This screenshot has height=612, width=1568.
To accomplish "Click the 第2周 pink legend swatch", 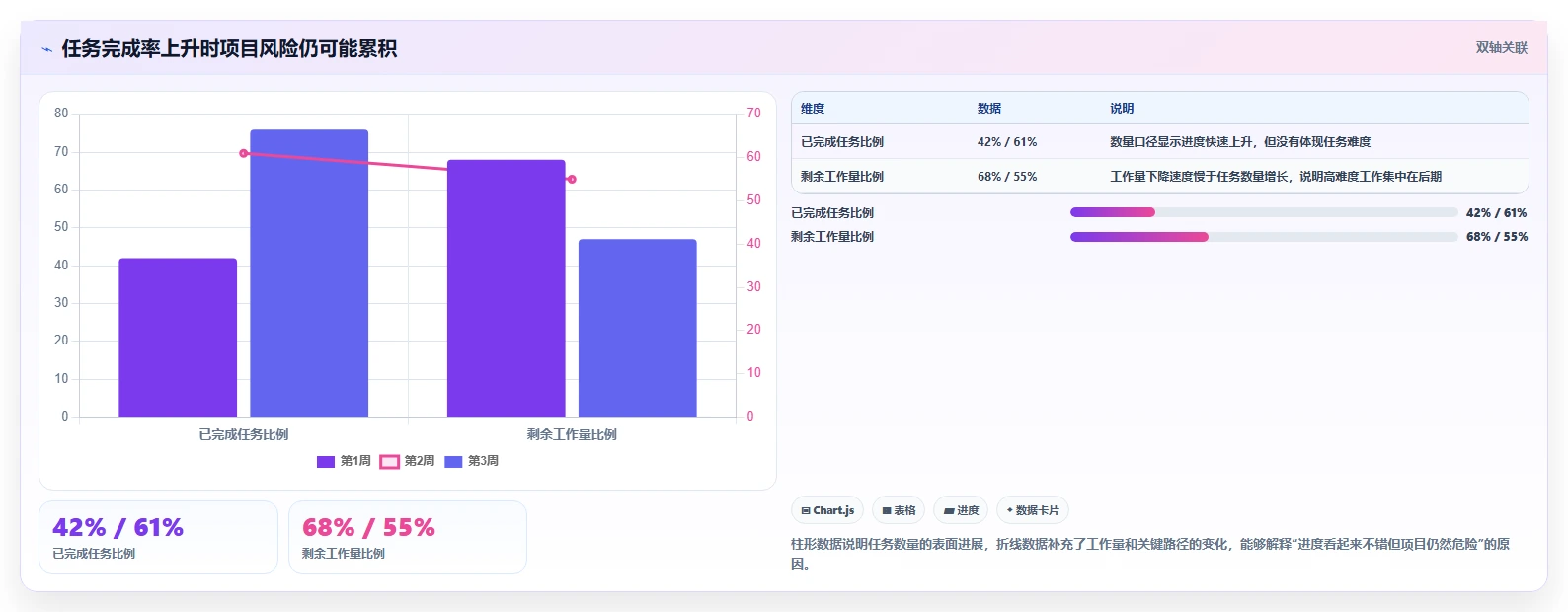I will [x=390, y=462].
